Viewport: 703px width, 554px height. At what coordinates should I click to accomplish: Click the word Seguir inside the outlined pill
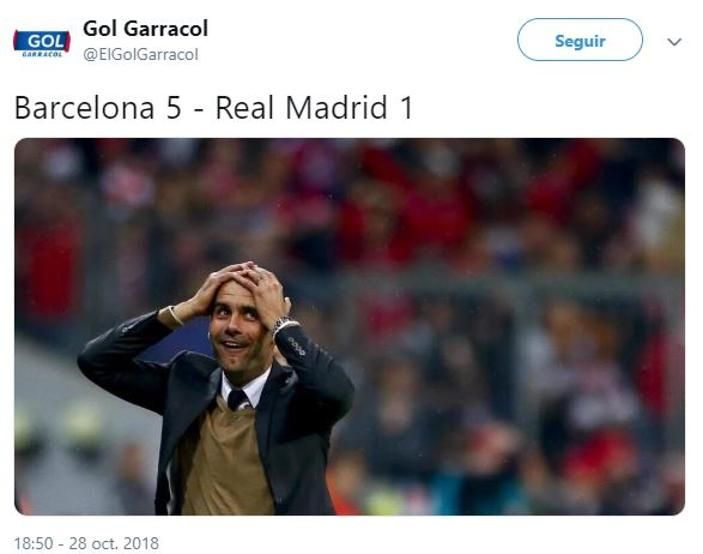[580, 41]
